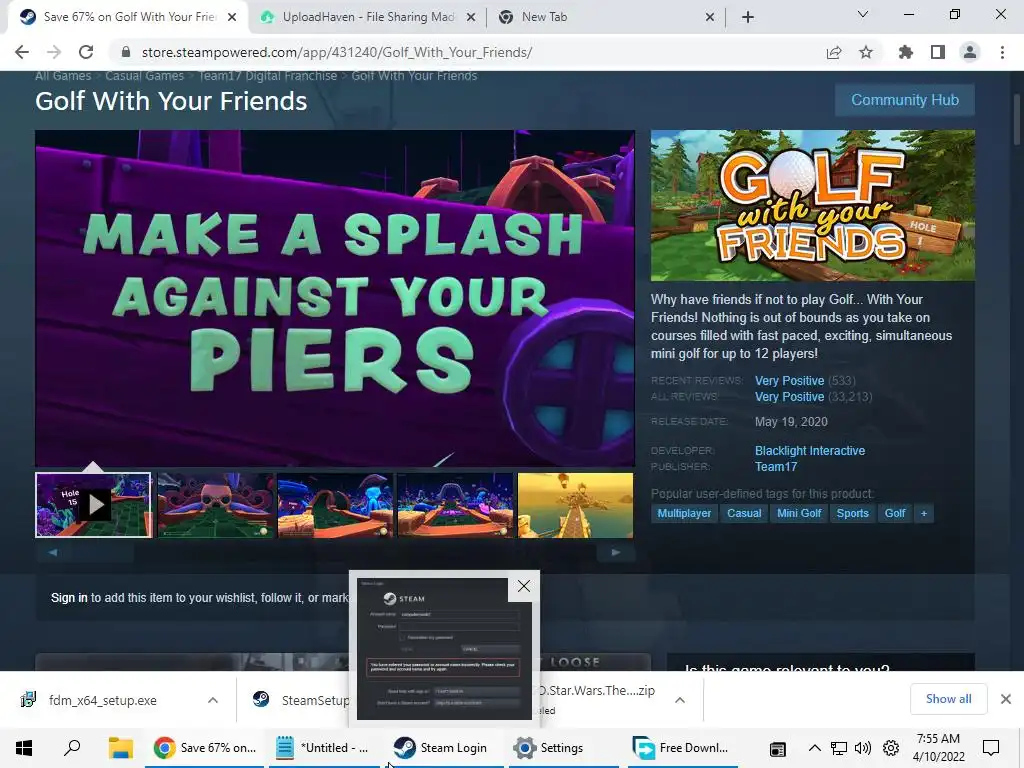Click right arrow of thumbnail scroller

click(615, 552)
